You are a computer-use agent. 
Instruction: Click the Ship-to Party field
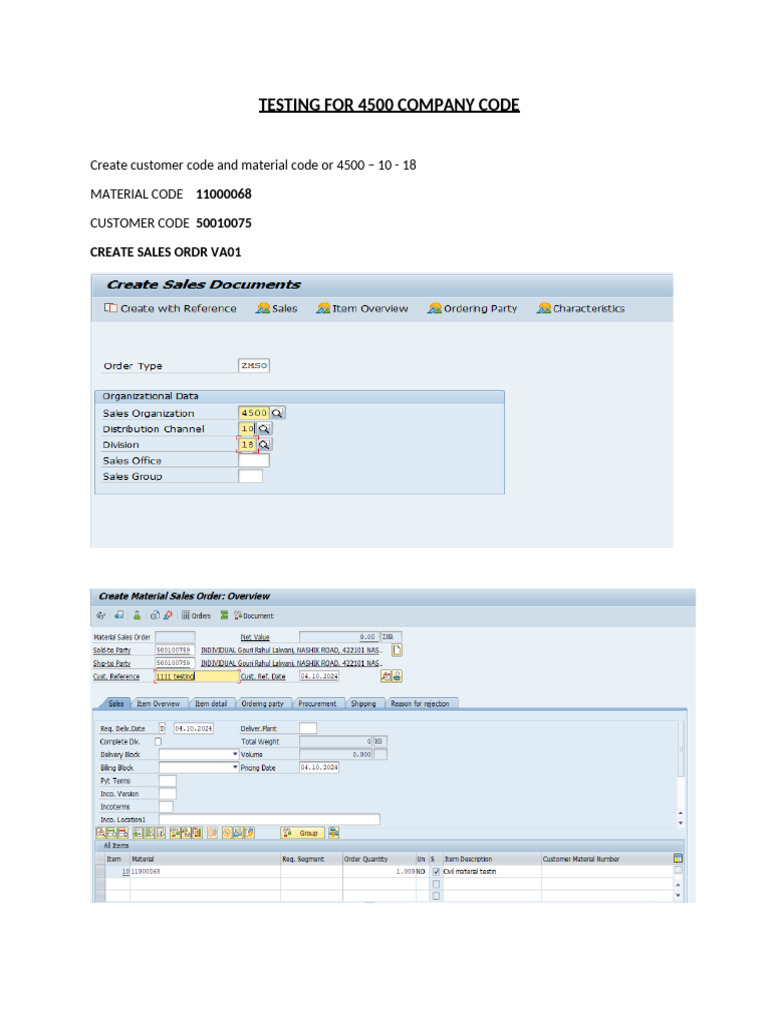tap(174, 663)
